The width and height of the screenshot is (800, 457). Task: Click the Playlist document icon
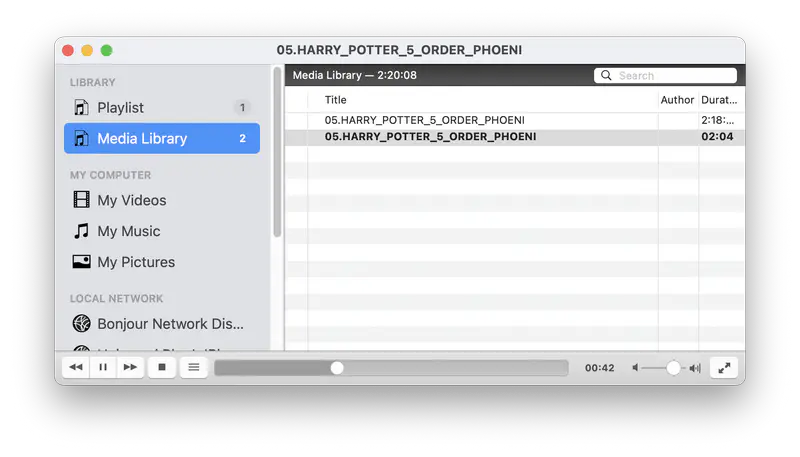(81, 108)
